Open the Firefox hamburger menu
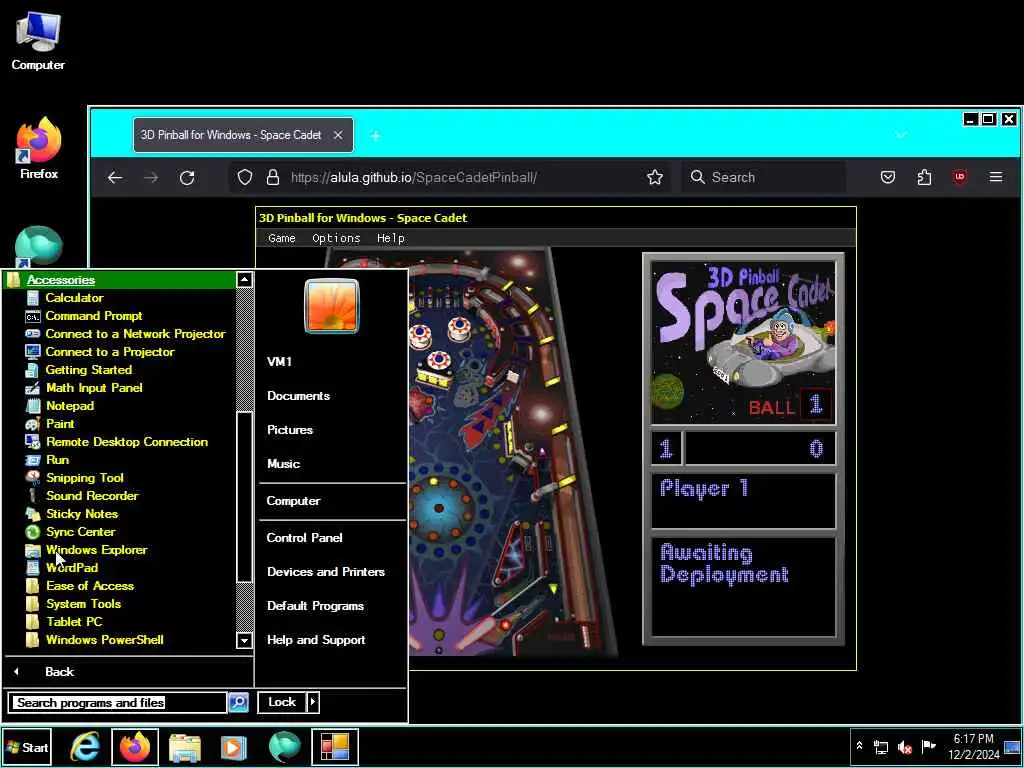This screenshot has width=1024, height=768. pos(995,177)
